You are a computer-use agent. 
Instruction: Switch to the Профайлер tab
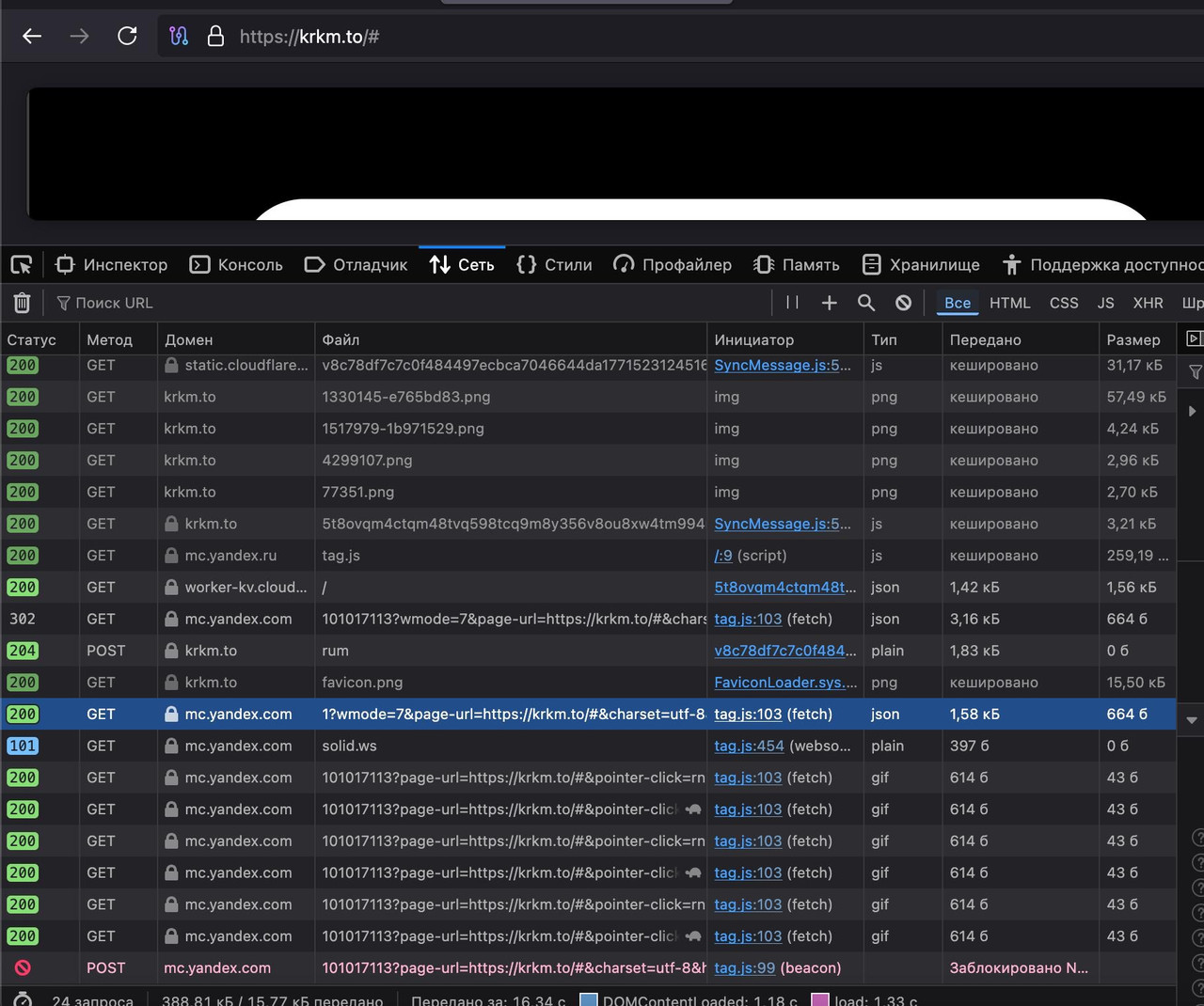pos(672,265)
